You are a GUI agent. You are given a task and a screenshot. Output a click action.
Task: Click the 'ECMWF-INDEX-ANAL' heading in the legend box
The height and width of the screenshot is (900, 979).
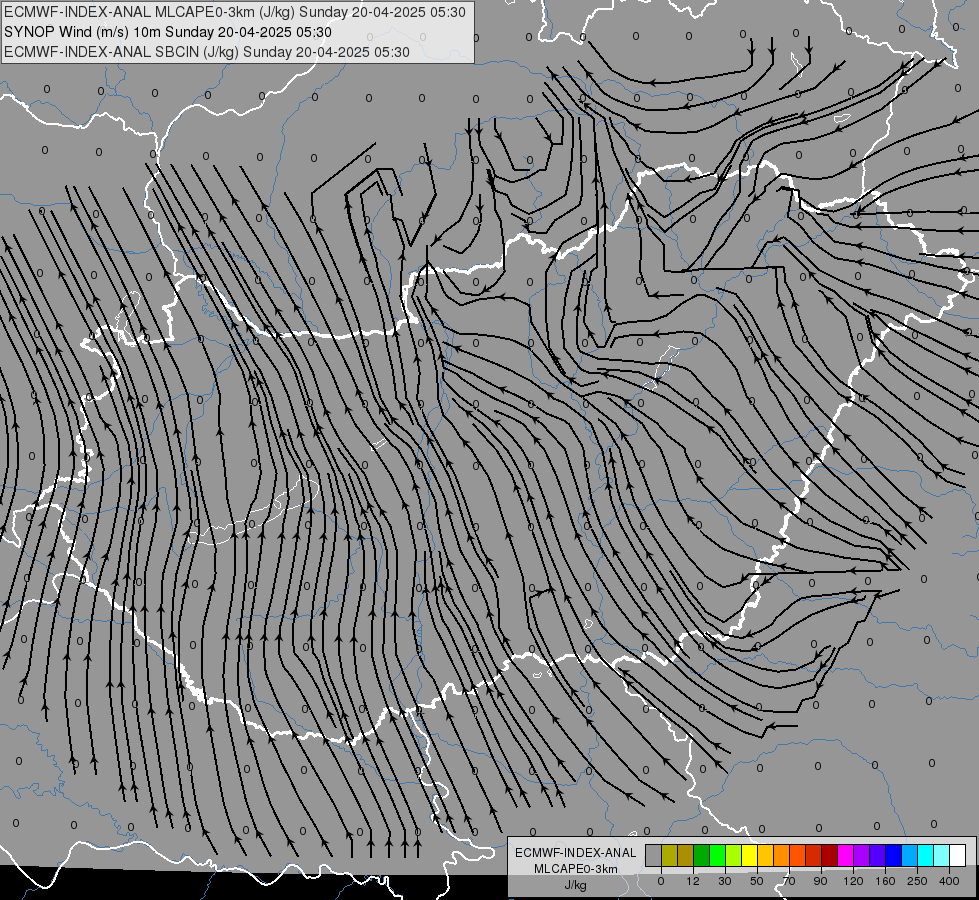575,853
